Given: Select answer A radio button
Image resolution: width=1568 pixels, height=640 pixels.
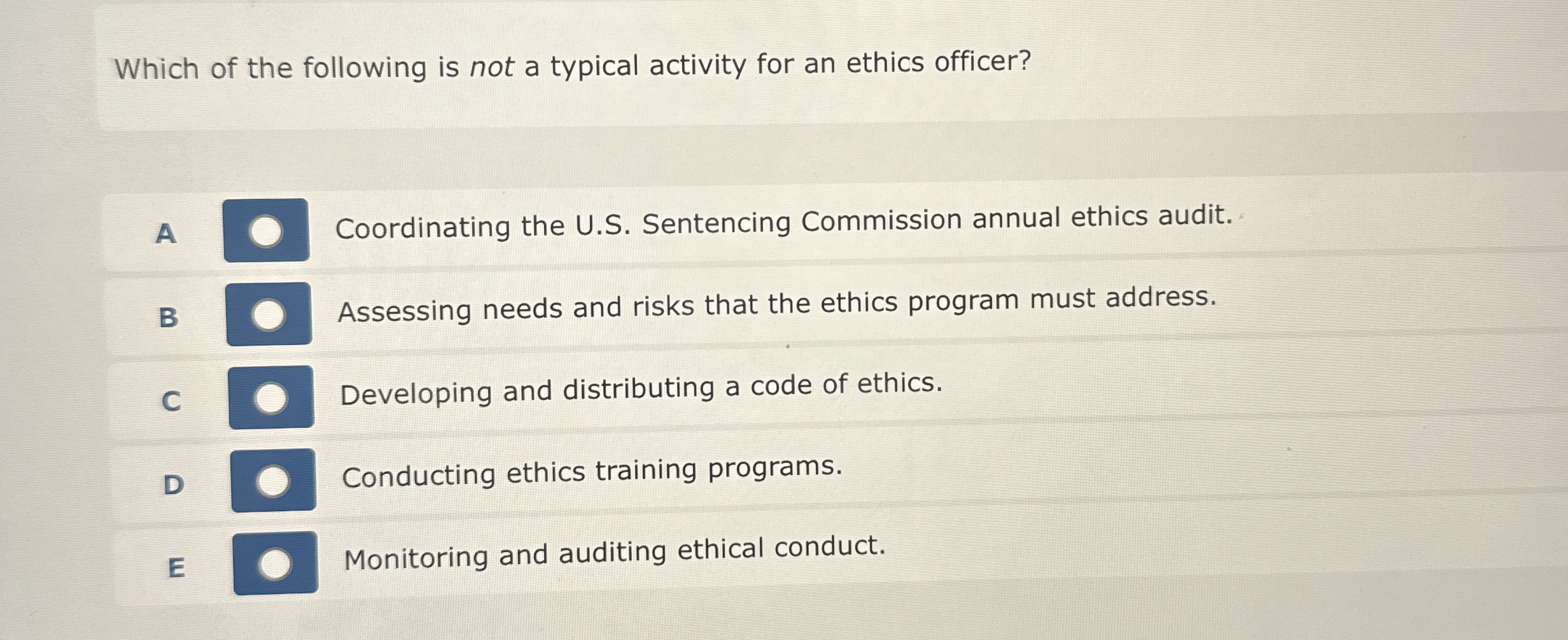Looking at the screenshot, I should 267,233.
